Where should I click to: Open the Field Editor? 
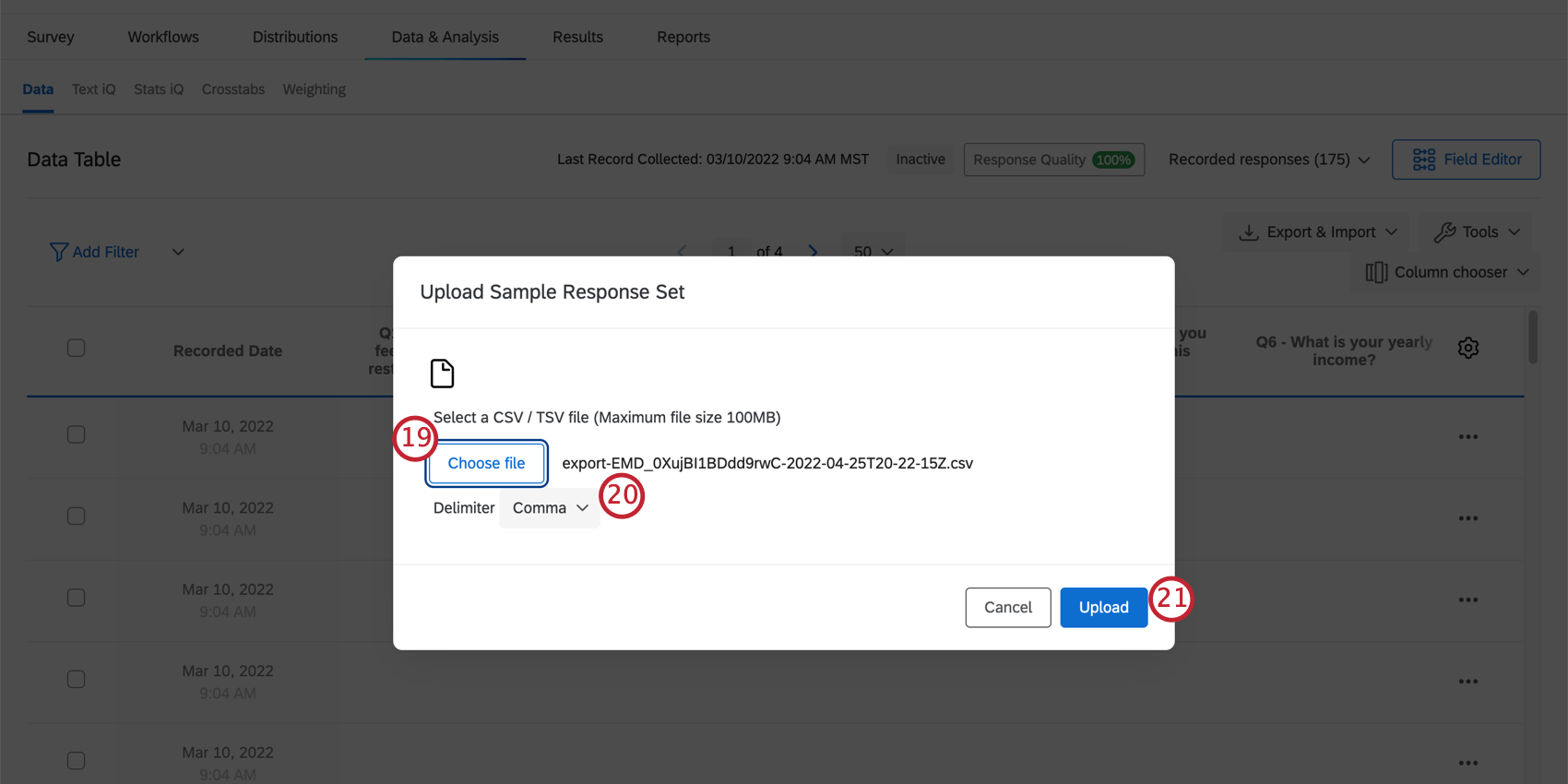[x=1467, y=160]
